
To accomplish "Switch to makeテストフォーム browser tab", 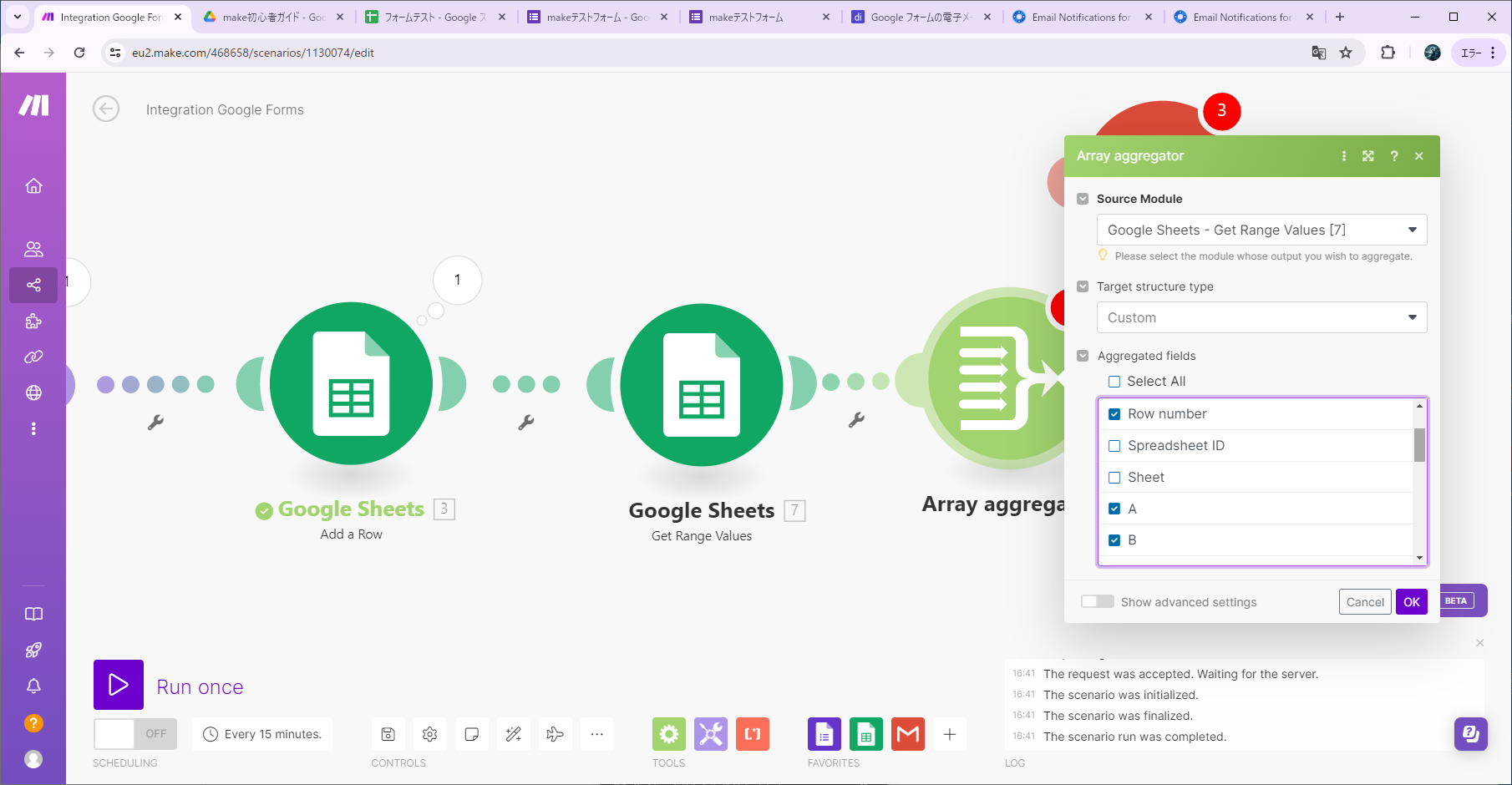I will tap(759, 17).
